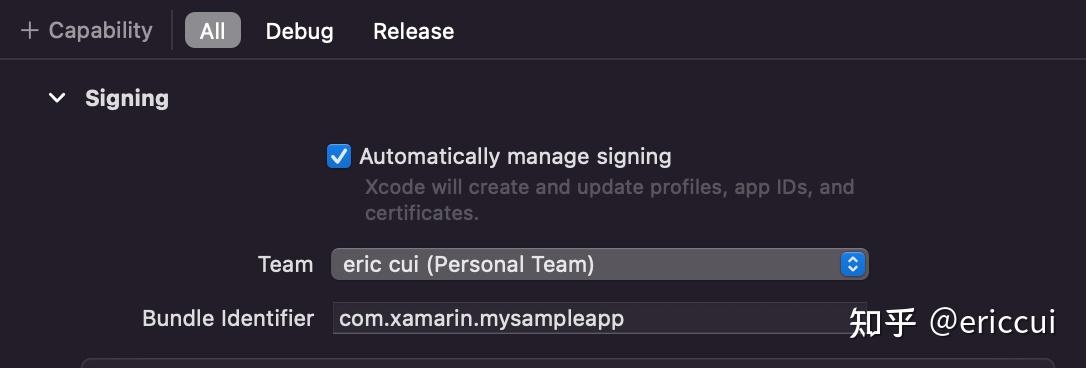Open the Team dropdown menu
Screen dimensions: 1086x368
599,264
